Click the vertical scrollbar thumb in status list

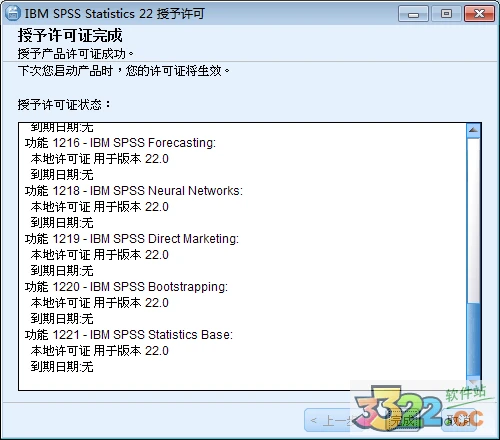[473, 340]
